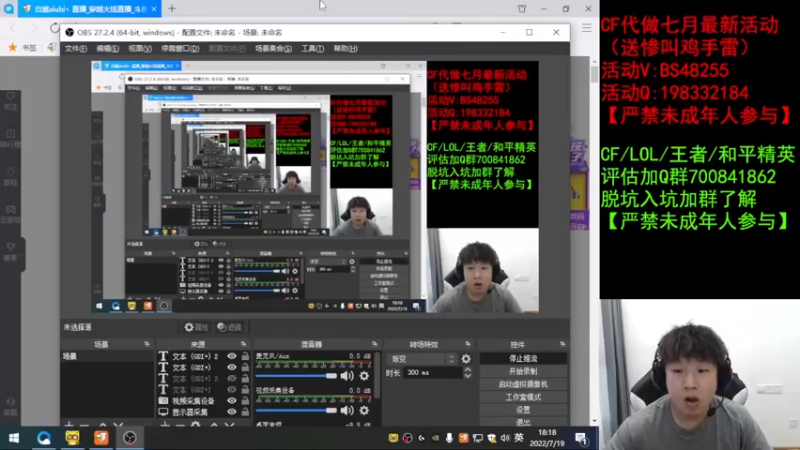Show the dimmed 文本 (GDI+) 2 source
The image size is (800, 450).
[x=232, y=379]
